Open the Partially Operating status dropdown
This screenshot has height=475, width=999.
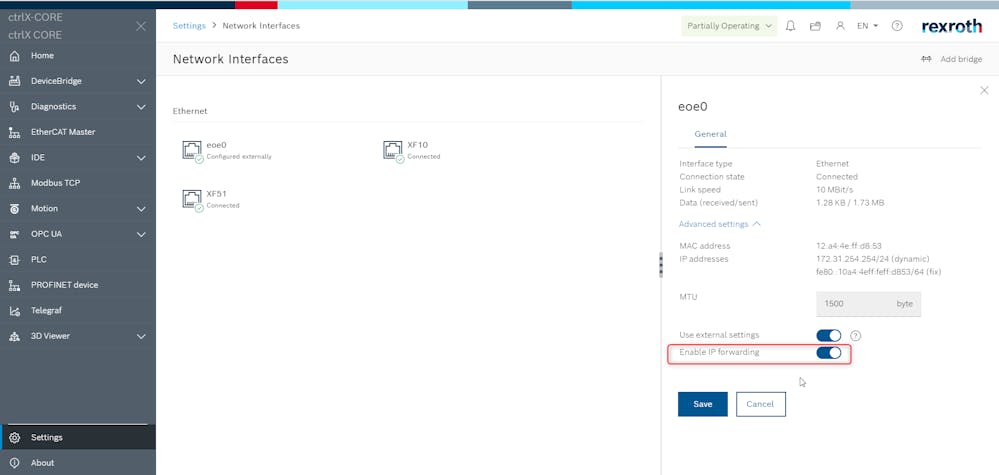tap(729, 26)
